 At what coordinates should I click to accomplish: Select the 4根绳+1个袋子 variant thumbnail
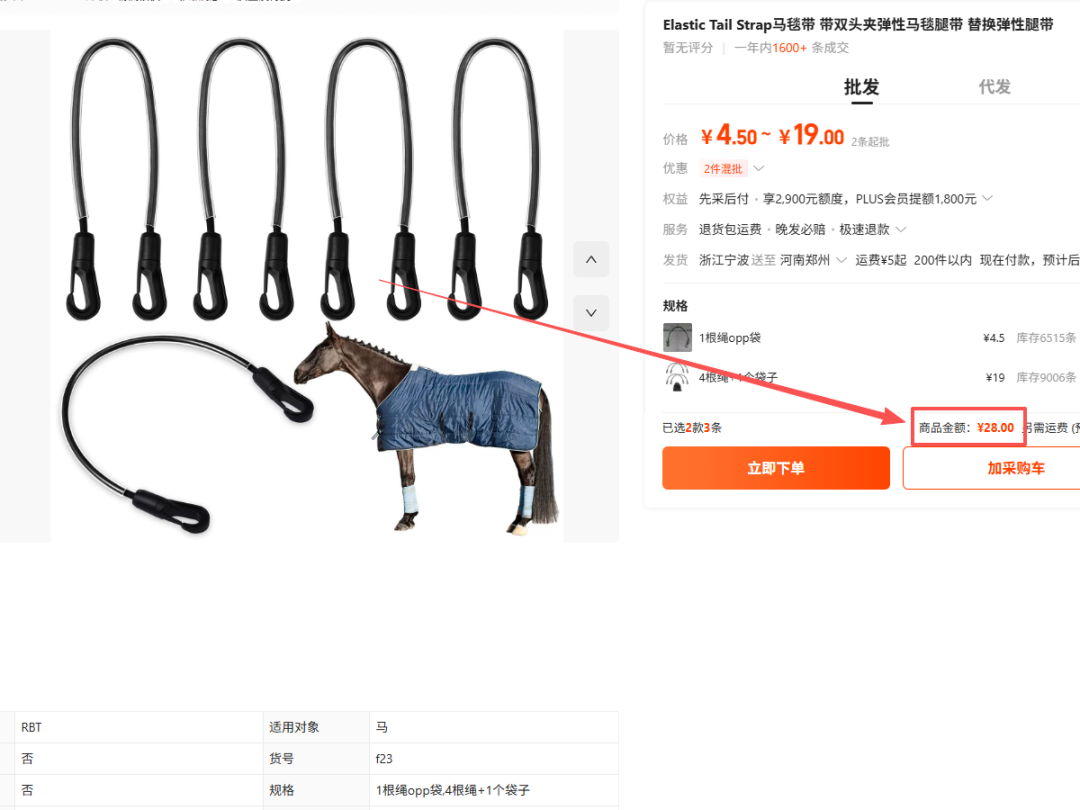click(677, 377)
